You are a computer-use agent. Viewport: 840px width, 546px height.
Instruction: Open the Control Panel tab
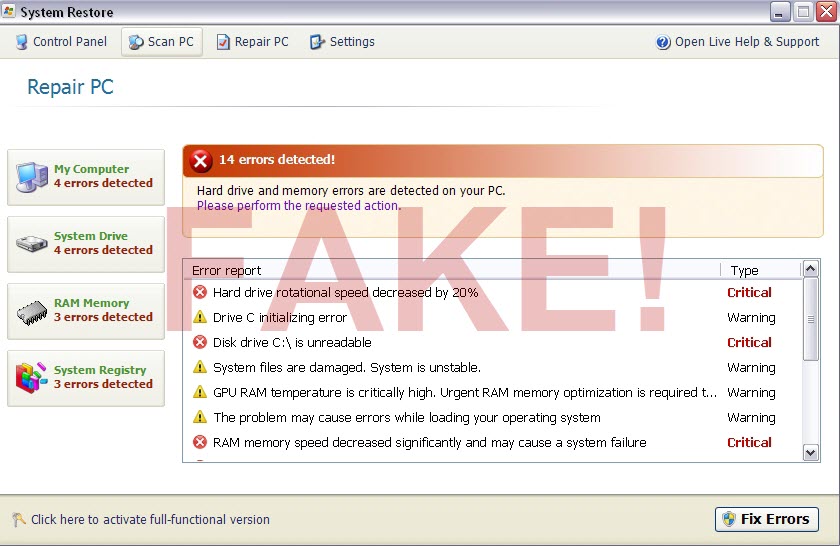click(62, 42)
